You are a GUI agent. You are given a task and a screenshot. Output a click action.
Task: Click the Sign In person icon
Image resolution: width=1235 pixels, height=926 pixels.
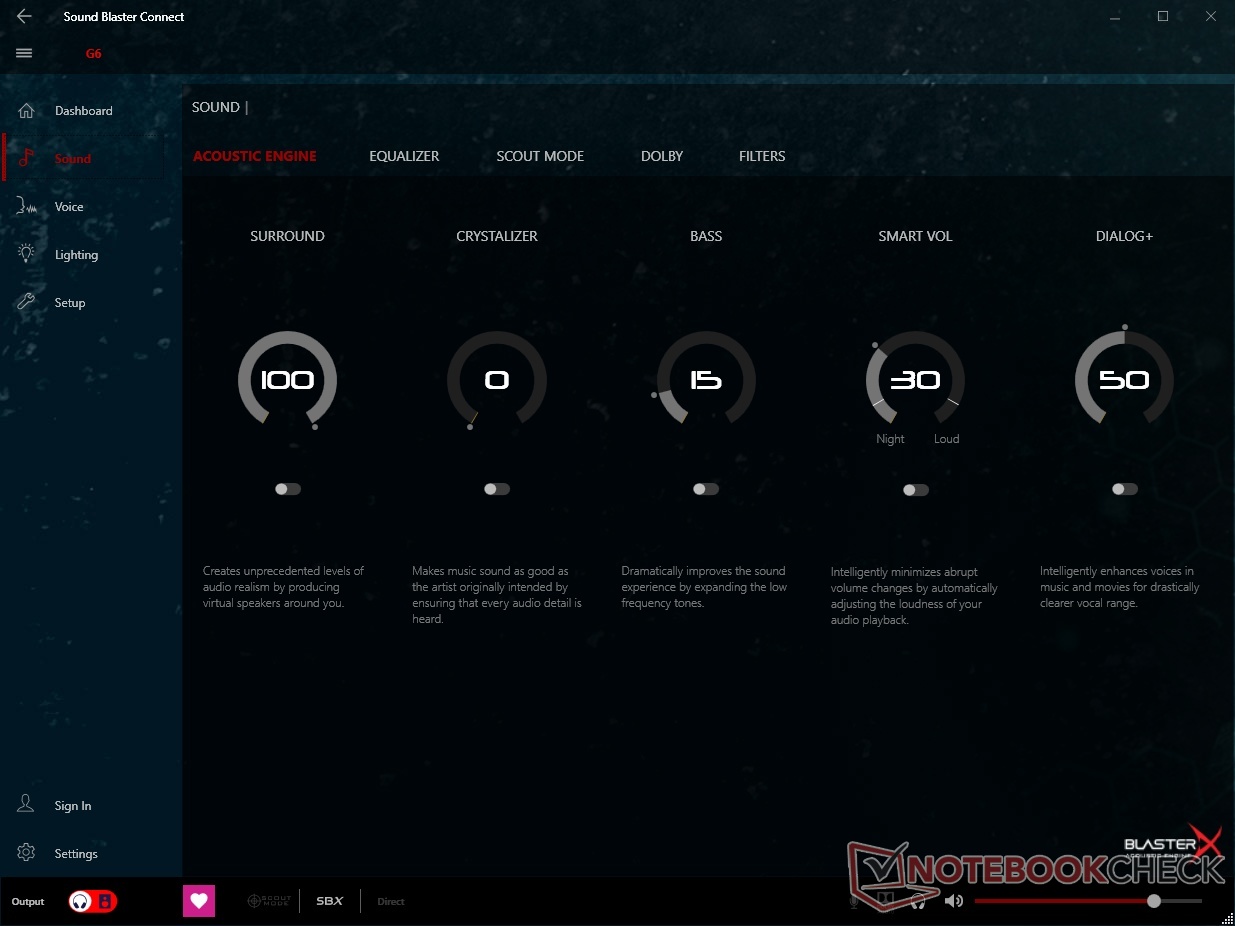27,805
